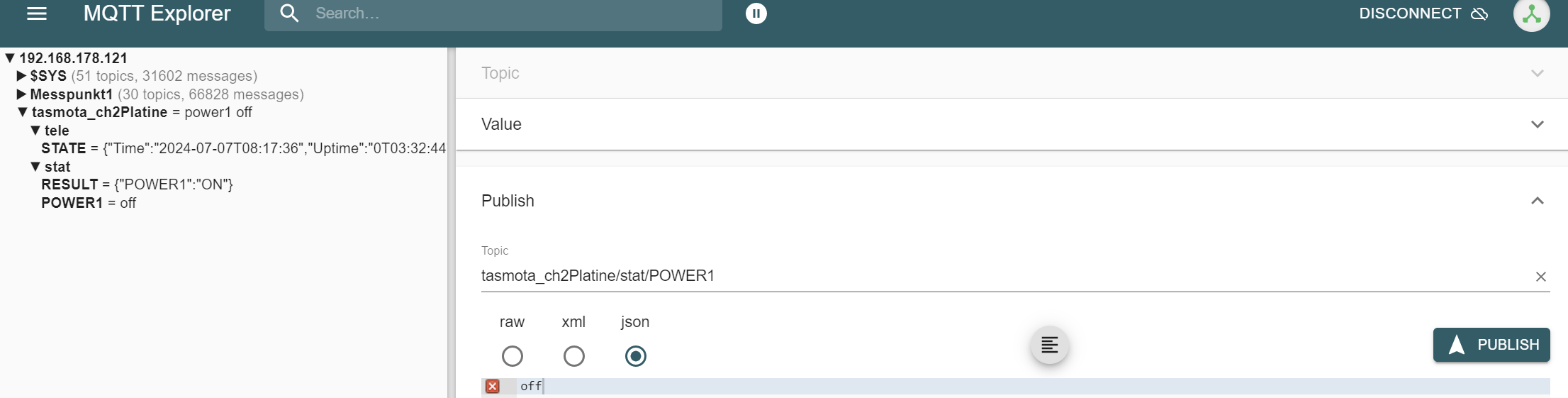Select the tele topic label
Screen dimensions: 1568x398
point(57,131)
